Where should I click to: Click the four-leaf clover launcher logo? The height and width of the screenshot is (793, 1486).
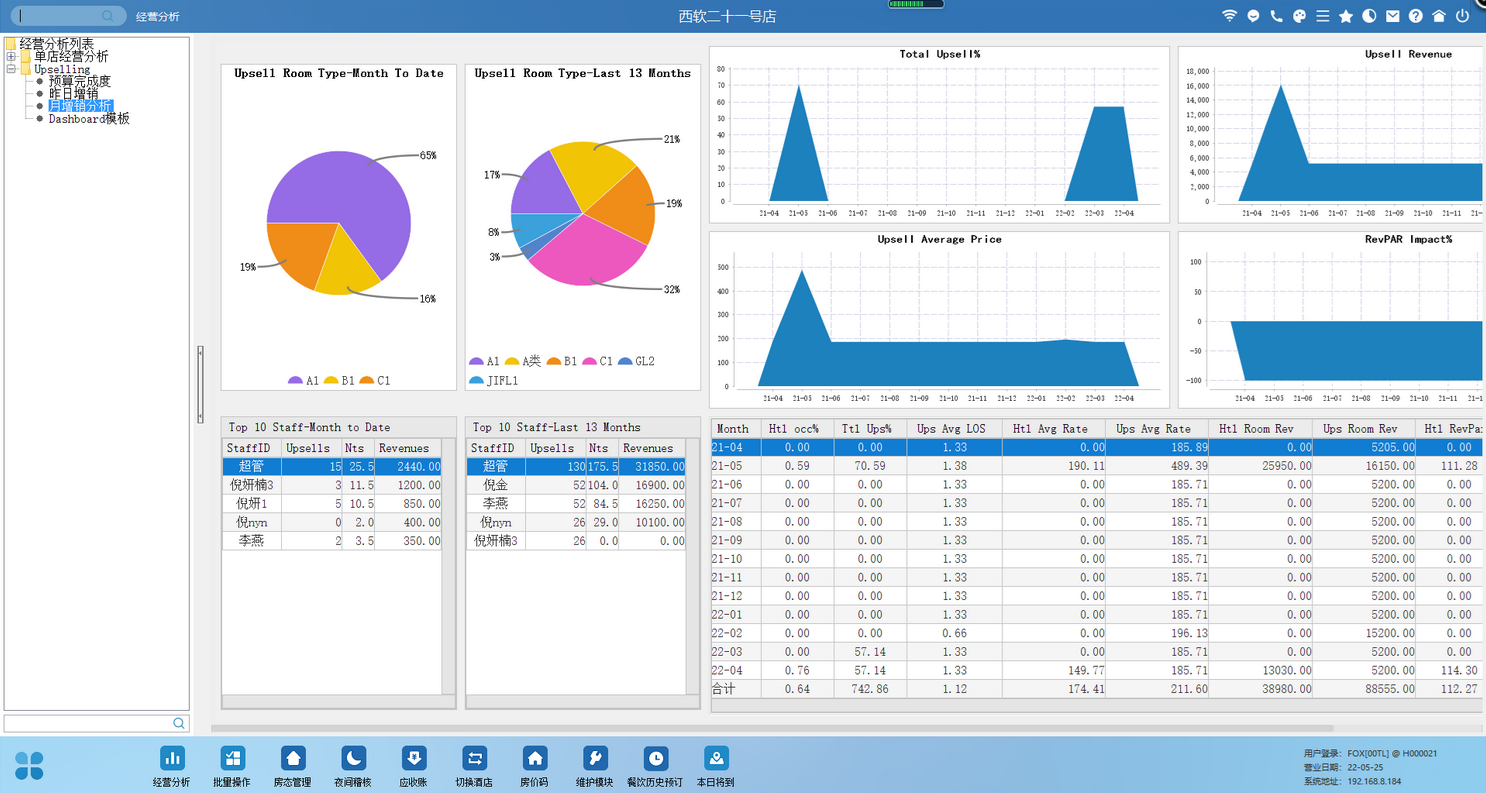click(29, 765)
